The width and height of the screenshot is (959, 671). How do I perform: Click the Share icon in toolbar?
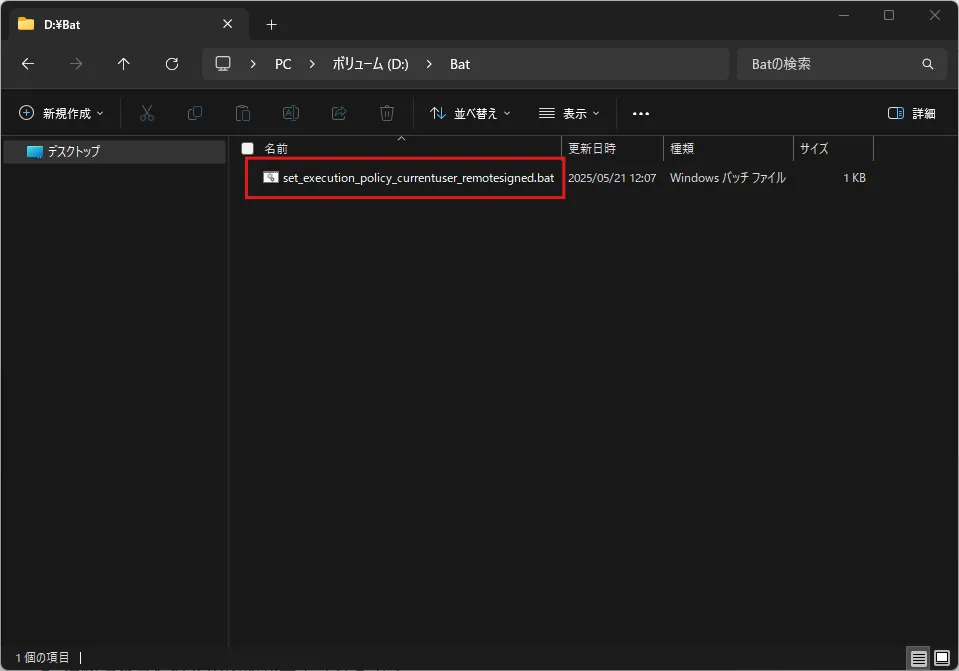(x=339, y=113)
